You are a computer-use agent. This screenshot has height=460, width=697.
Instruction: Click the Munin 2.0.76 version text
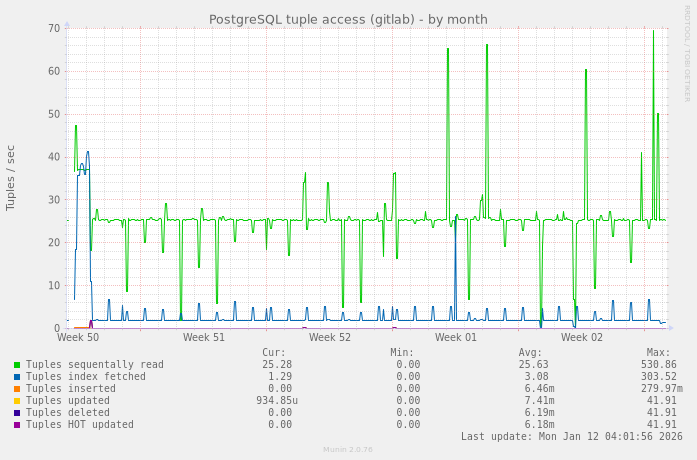[348, 450]
